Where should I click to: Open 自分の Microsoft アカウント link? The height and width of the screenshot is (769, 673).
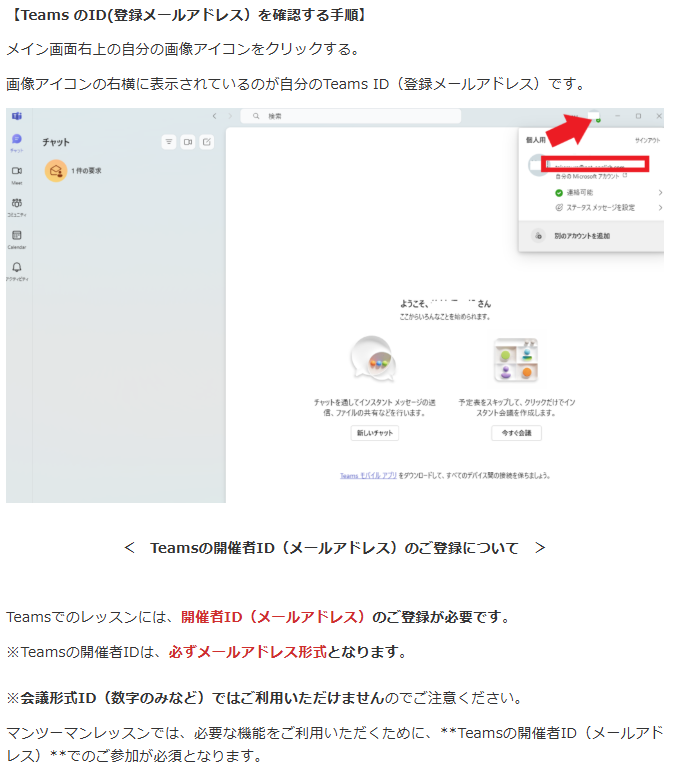click(591, 176)
